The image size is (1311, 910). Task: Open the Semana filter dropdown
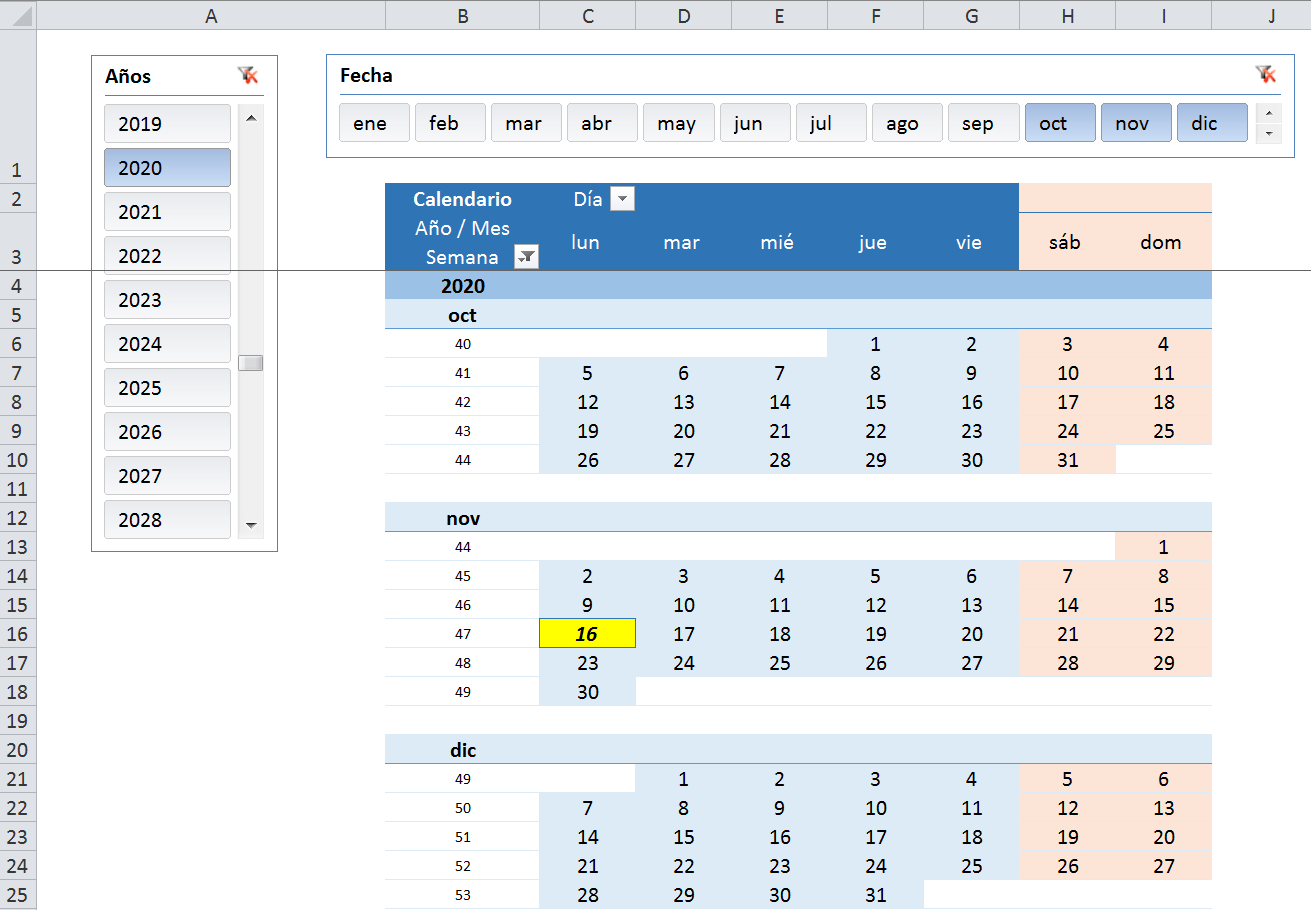pyautogui.click(x=527, y=257)
